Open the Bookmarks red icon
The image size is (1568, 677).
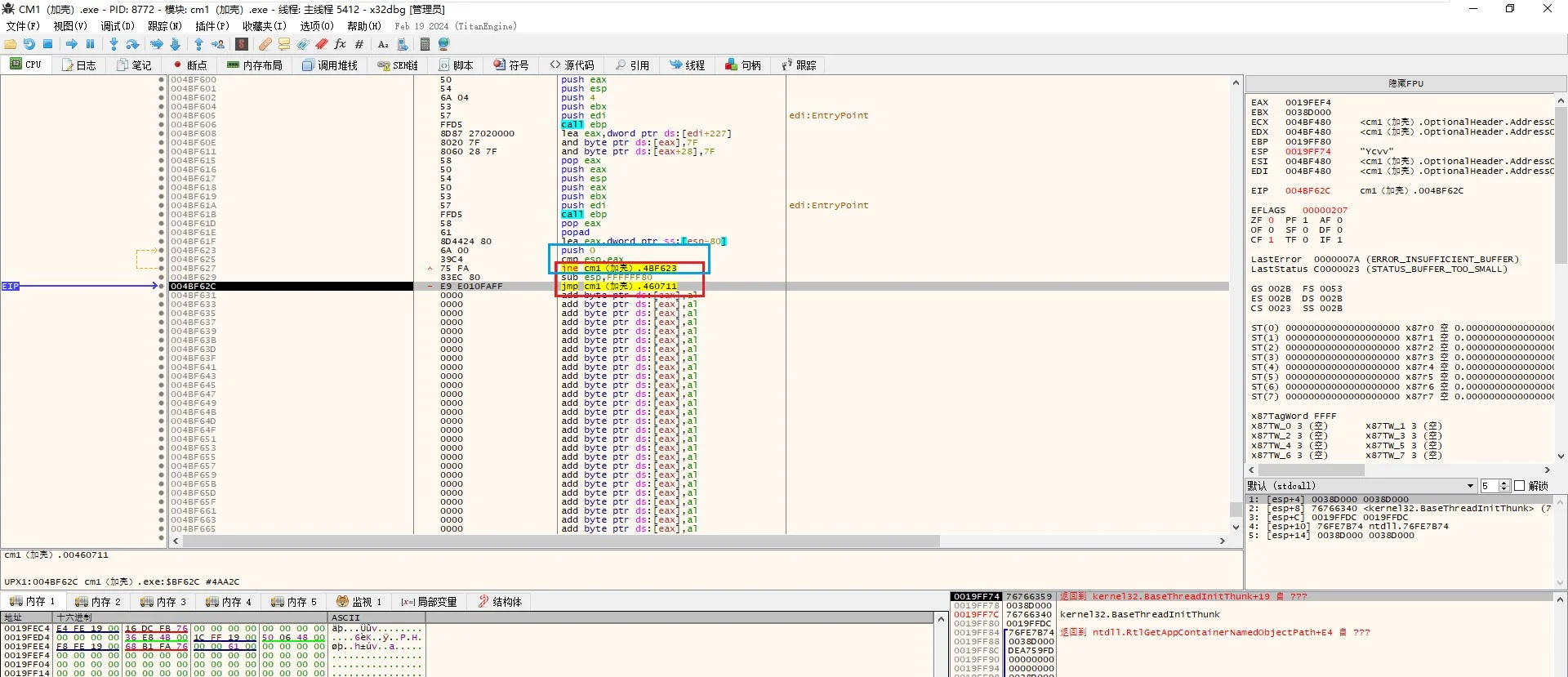322,44
